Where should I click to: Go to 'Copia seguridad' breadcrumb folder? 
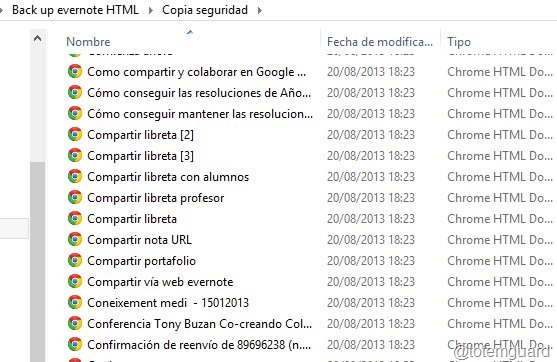click(x=205, y=10)
